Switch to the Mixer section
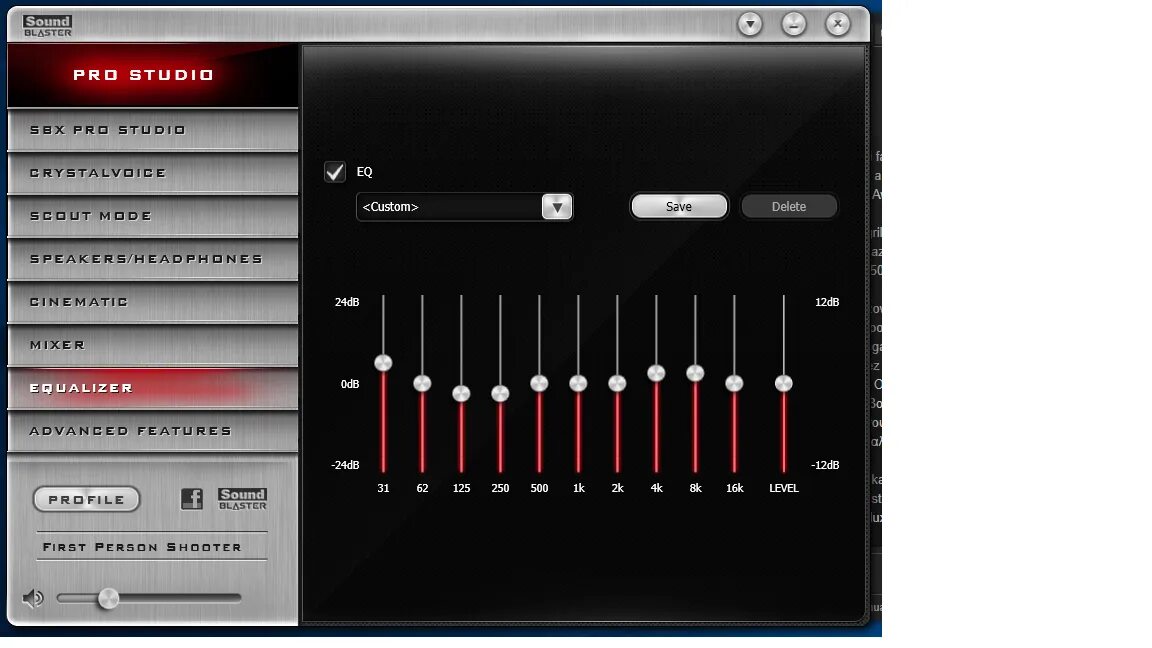 point(153,345)
